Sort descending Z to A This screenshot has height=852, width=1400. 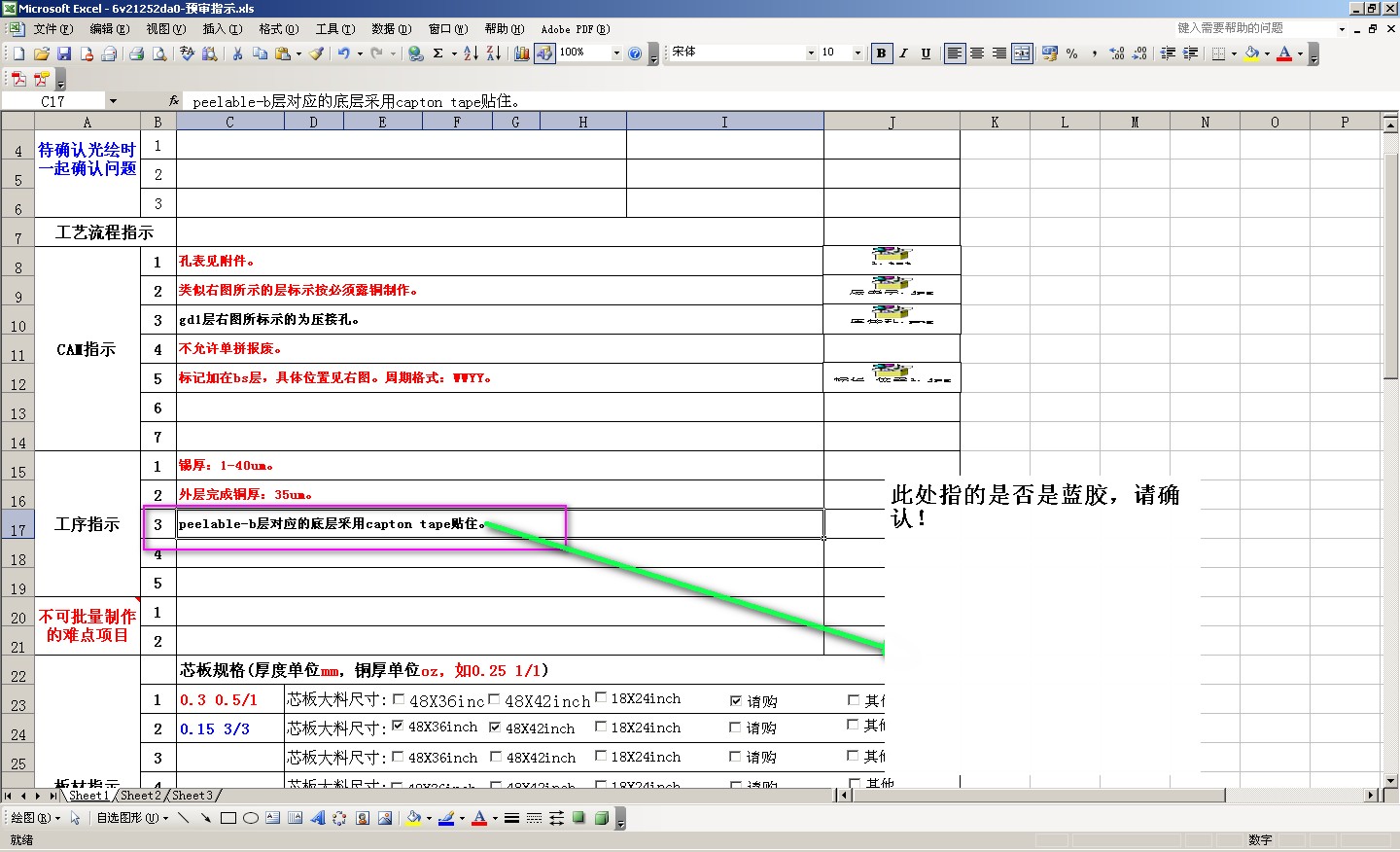(493, 53)
